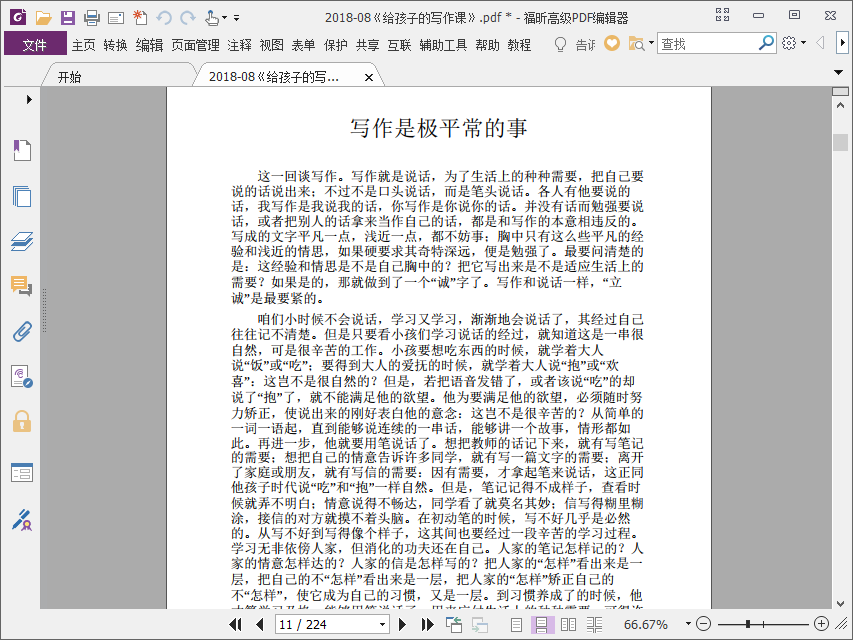Open the Foxit app logo menu

[18, 17]
